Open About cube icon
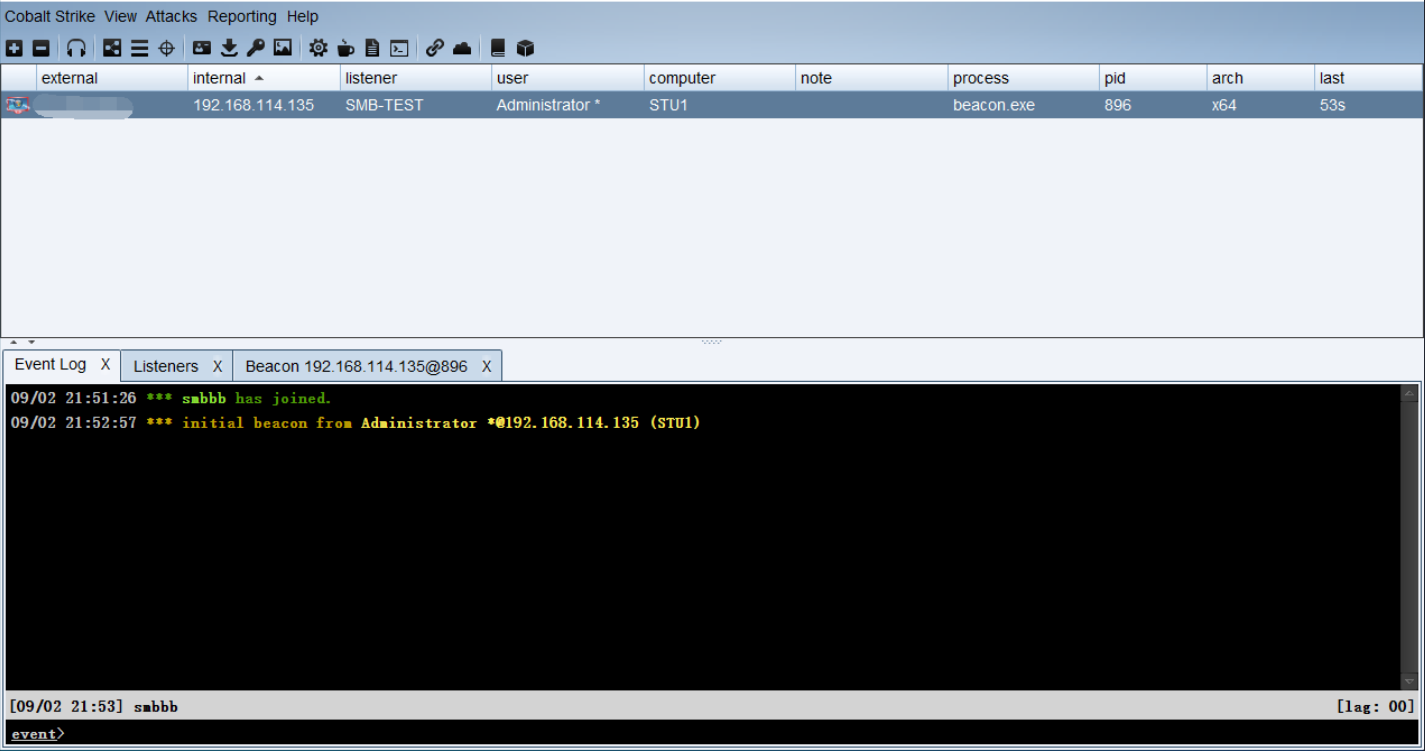 [525, 48]
